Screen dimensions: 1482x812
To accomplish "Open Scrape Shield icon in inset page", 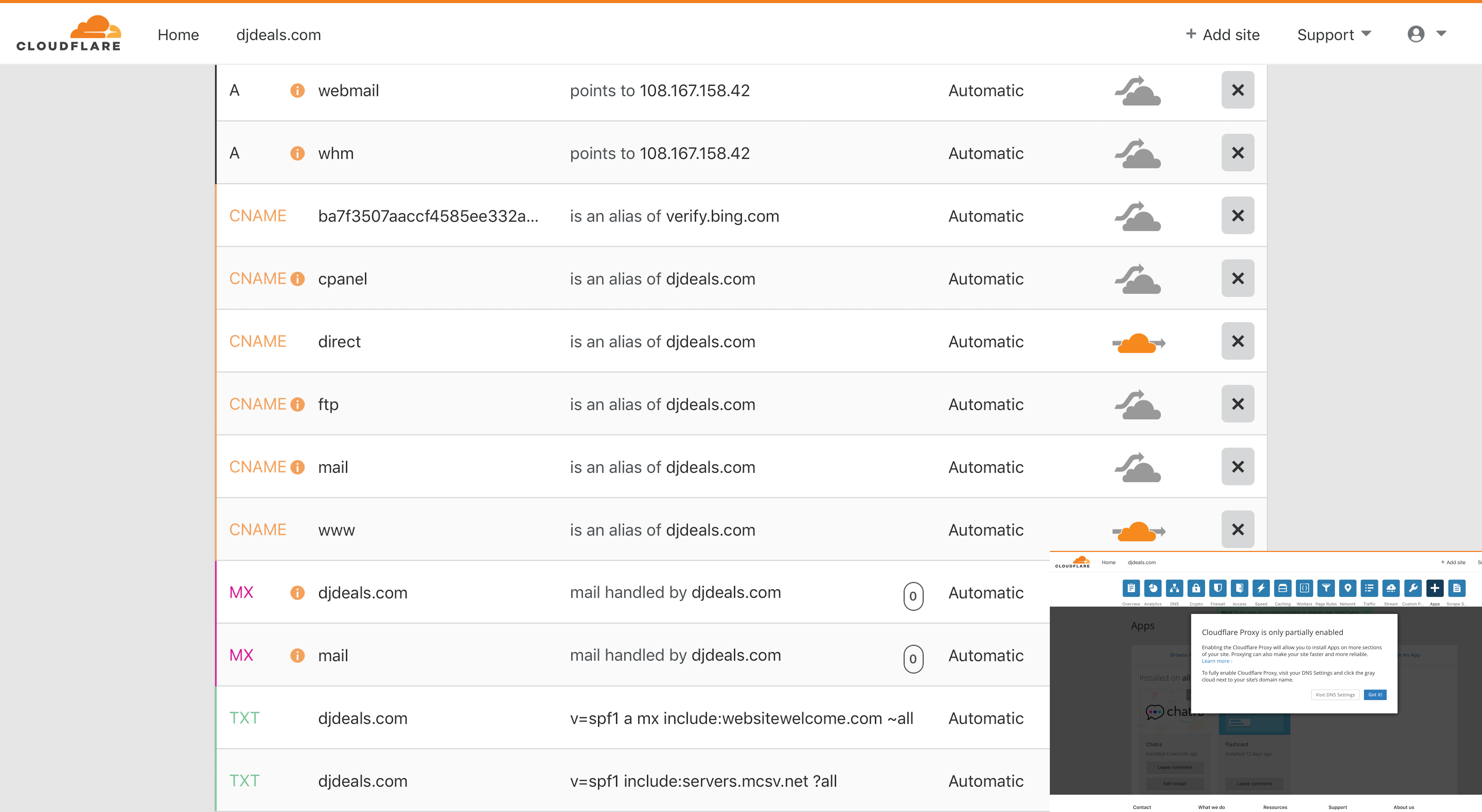I will coord(1457,588).
